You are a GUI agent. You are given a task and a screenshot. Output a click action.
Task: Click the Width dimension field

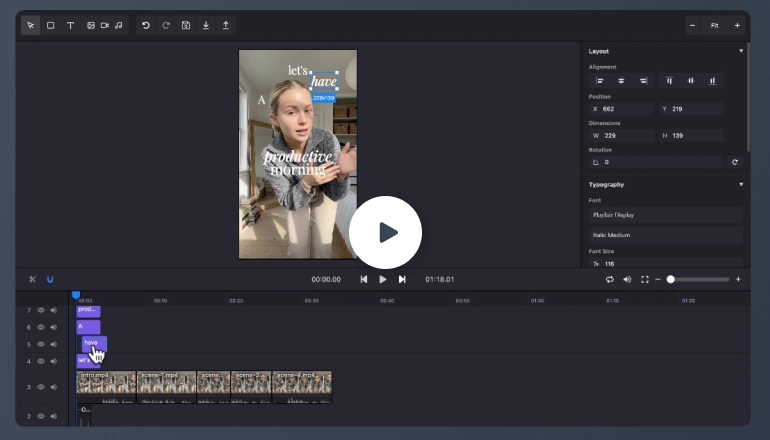point(621,136)
